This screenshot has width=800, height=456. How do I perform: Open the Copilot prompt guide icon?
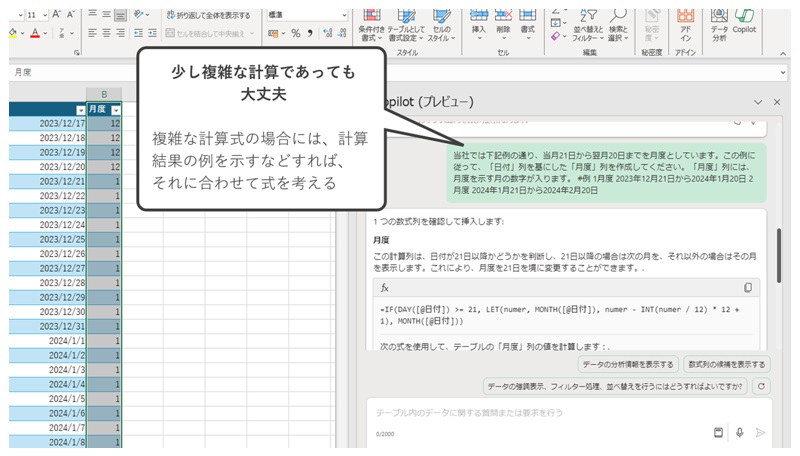pyautogui.click(x=718, y=433)
